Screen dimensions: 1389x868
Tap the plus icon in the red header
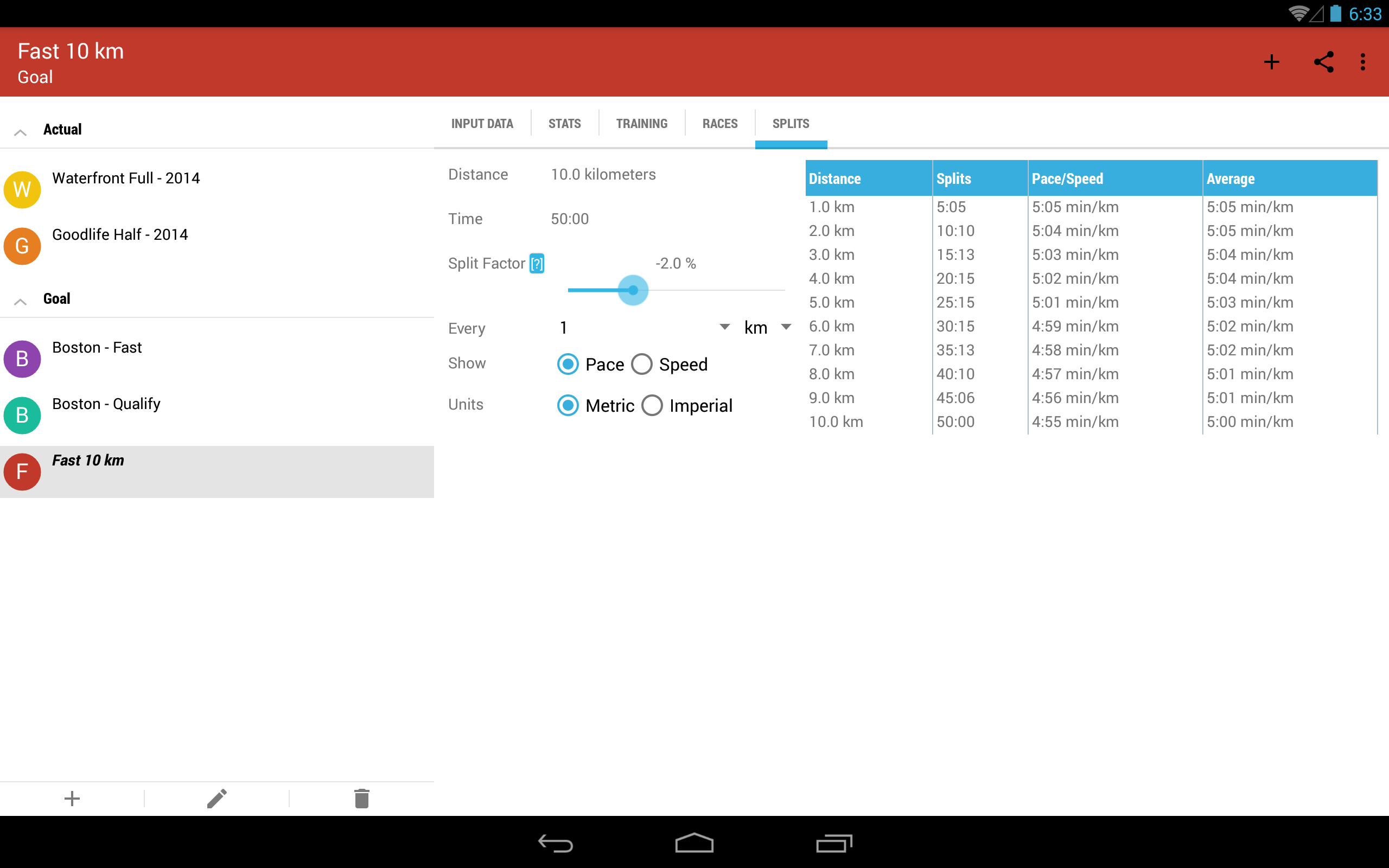point(1271,62)
